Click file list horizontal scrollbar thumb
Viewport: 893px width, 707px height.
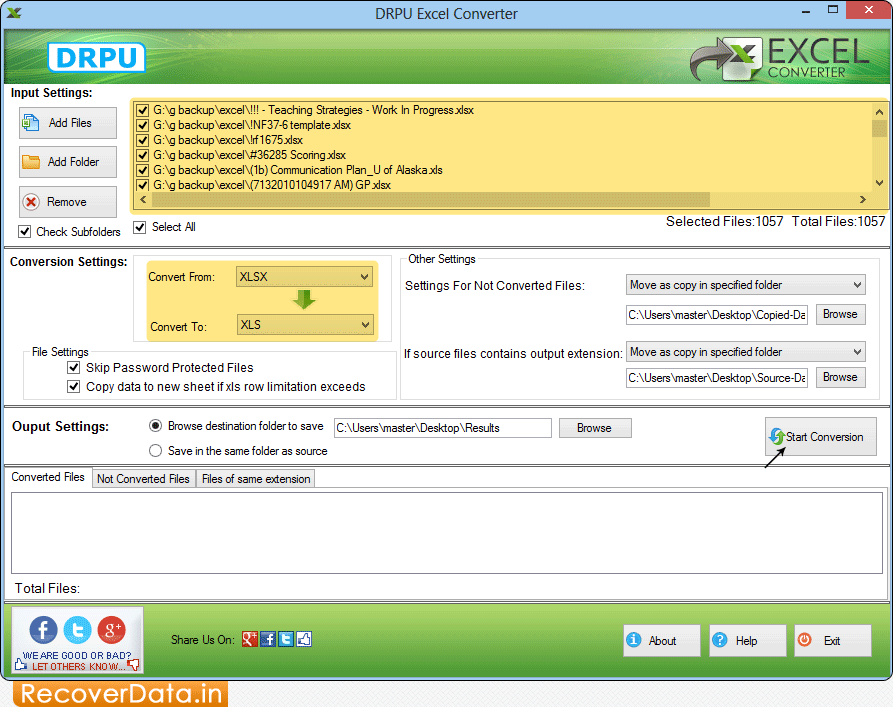pyautogui.click(x=431, y=199)
